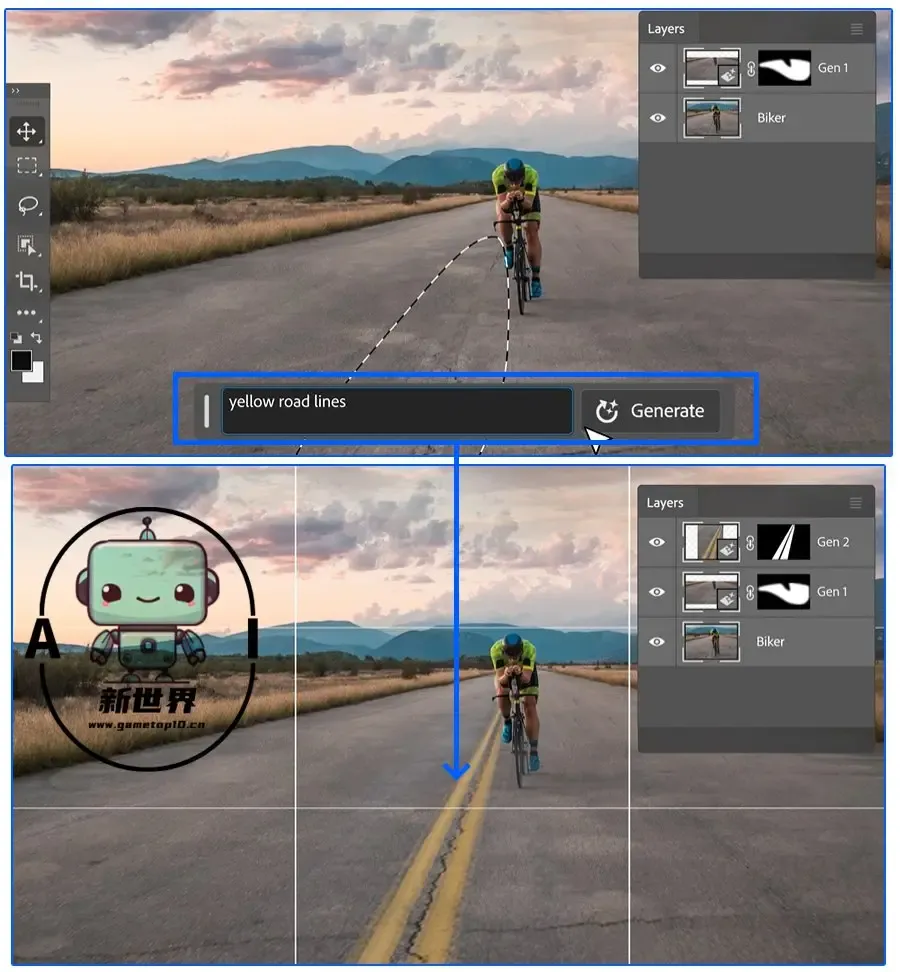Hide the Gen 1 layer in the panel containing Gen 2
Image resolution: width=900 pixels, height=972 pixels.
656,592
